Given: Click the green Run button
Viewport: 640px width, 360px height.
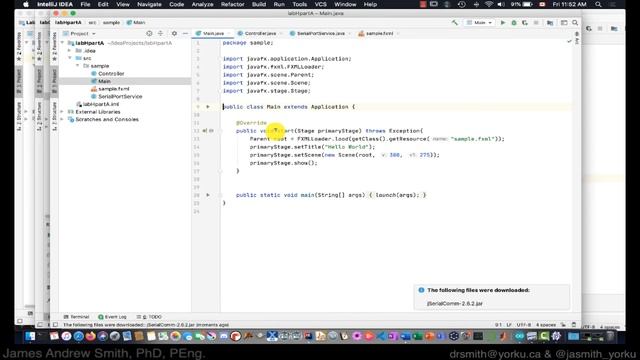Looking at the screenshot, I should (503, 23).
